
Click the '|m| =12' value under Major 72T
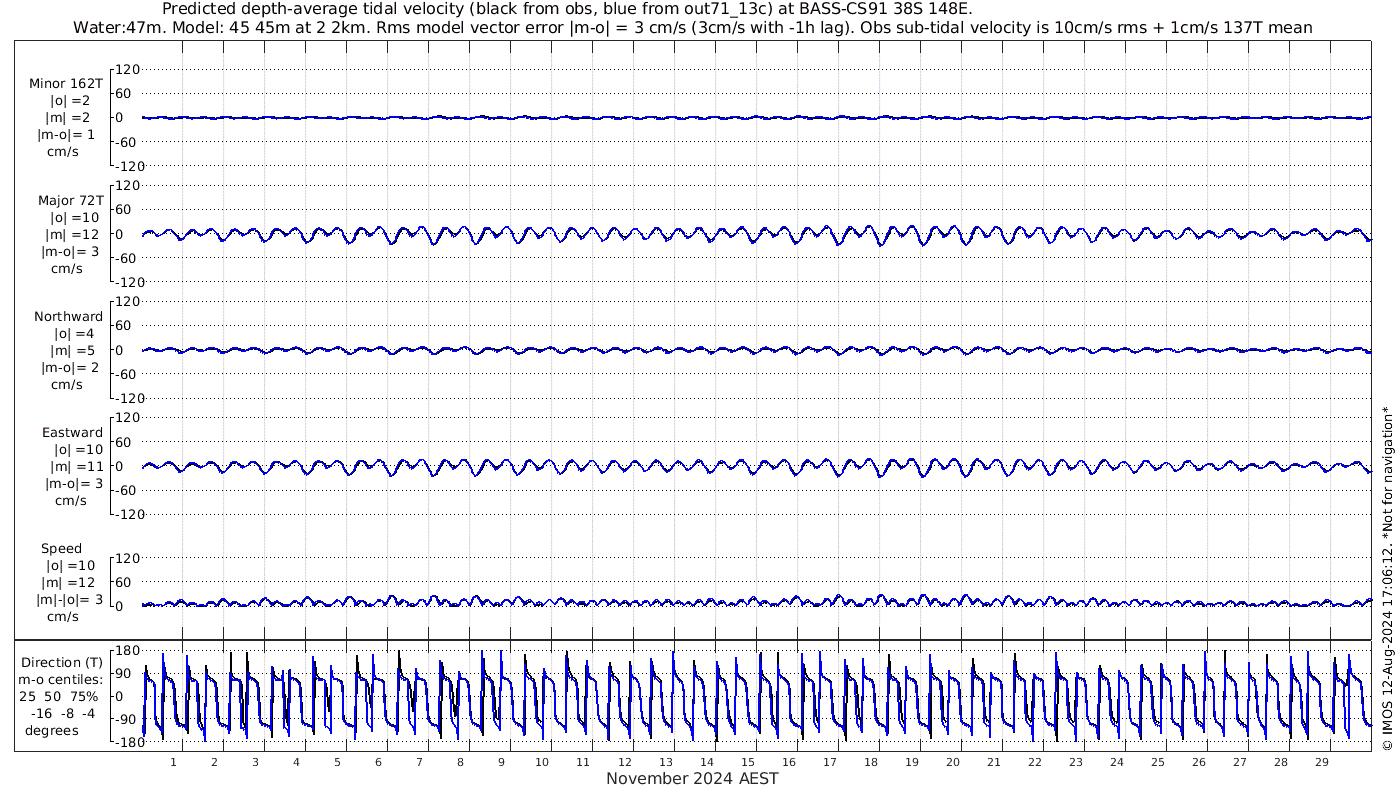[x=70, y=234]
